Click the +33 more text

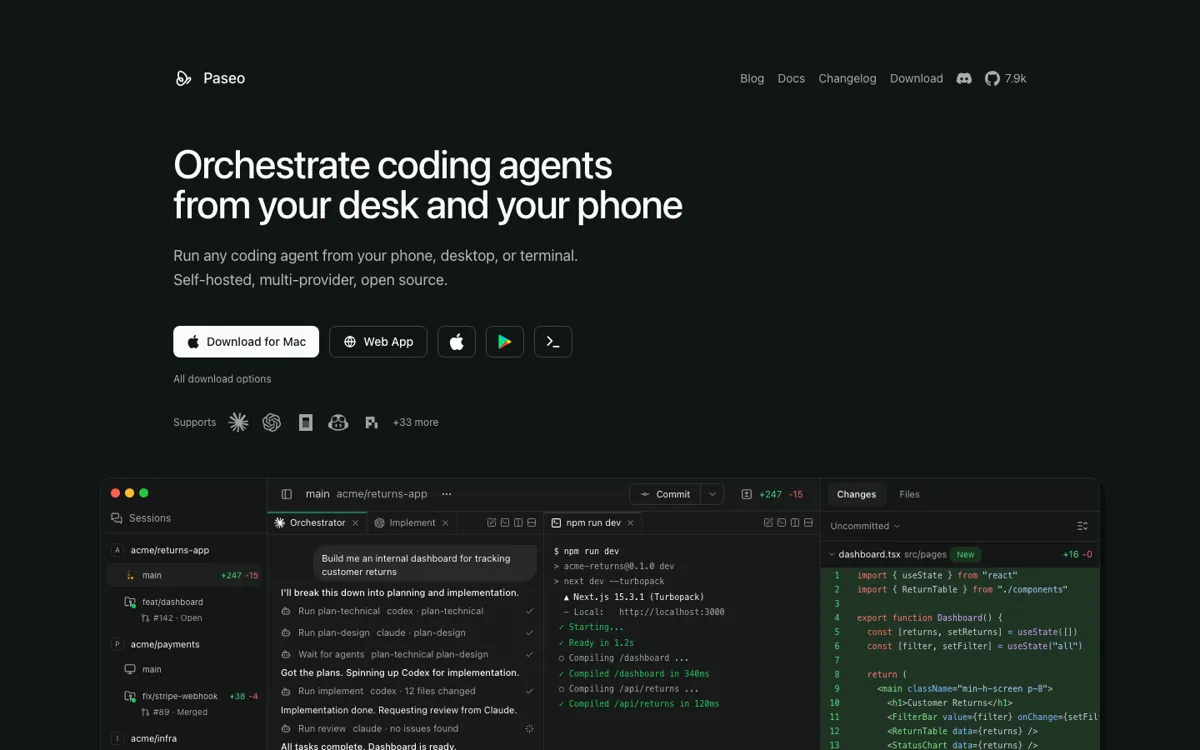415,422
